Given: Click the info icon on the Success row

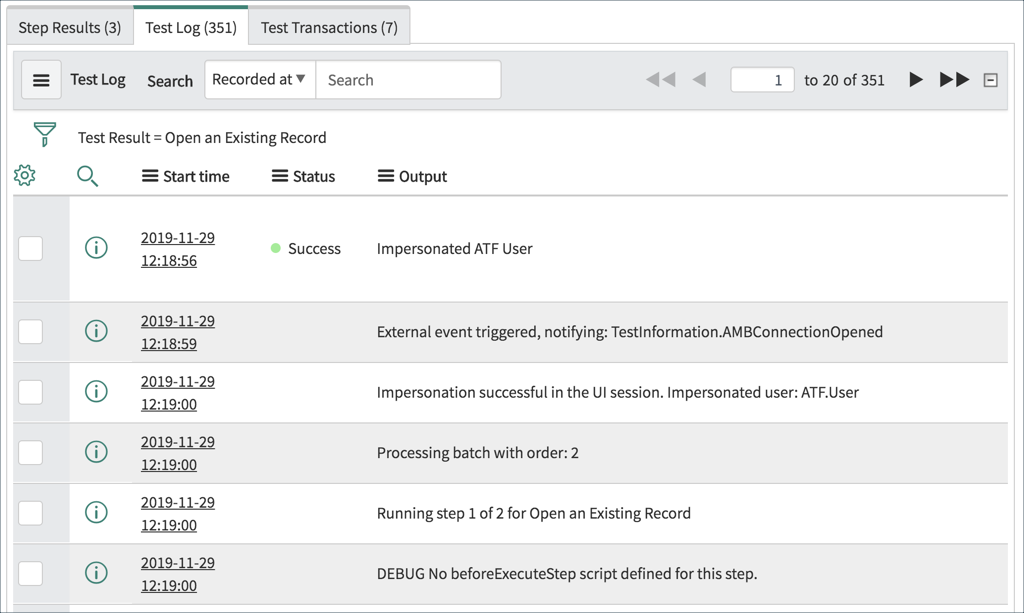Looking at the screenshot, I should (x=96, y=247).
